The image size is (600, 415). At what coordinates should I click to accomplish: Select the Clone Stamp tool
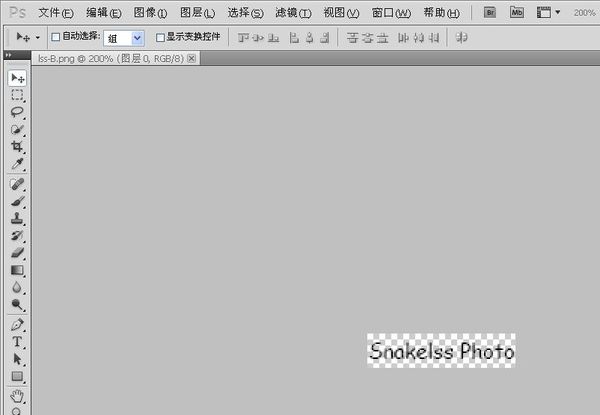tap(17, 219)
